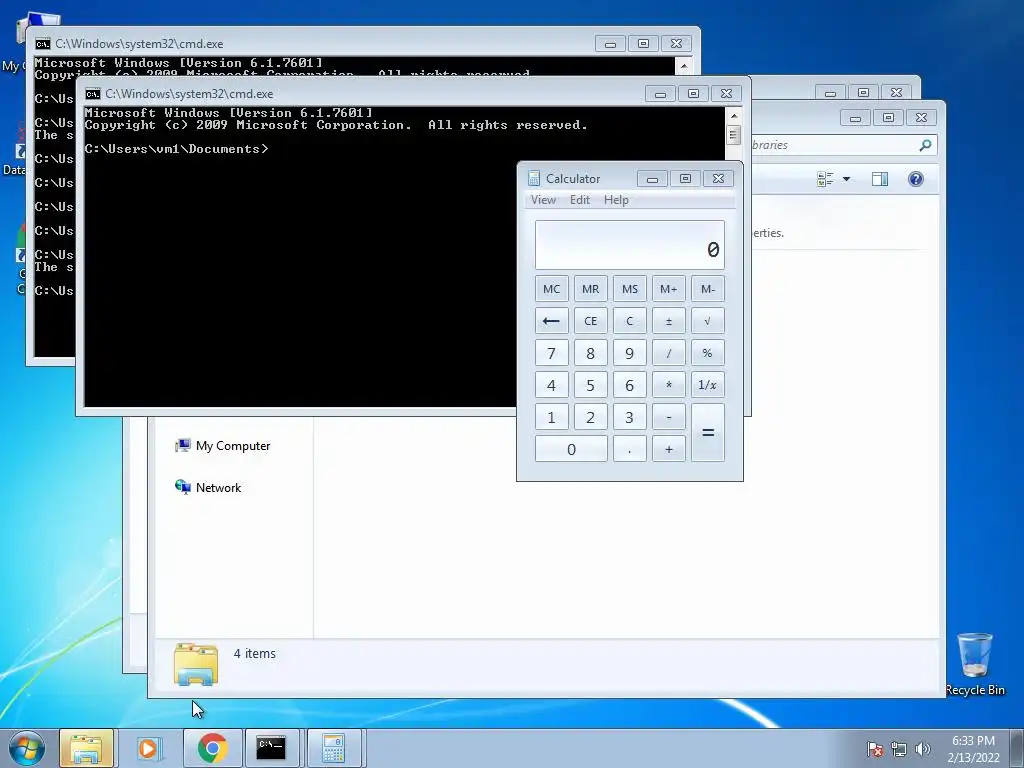Click the Command Prompt taskbar button
Screen dimensions: 1024x768
271,748
